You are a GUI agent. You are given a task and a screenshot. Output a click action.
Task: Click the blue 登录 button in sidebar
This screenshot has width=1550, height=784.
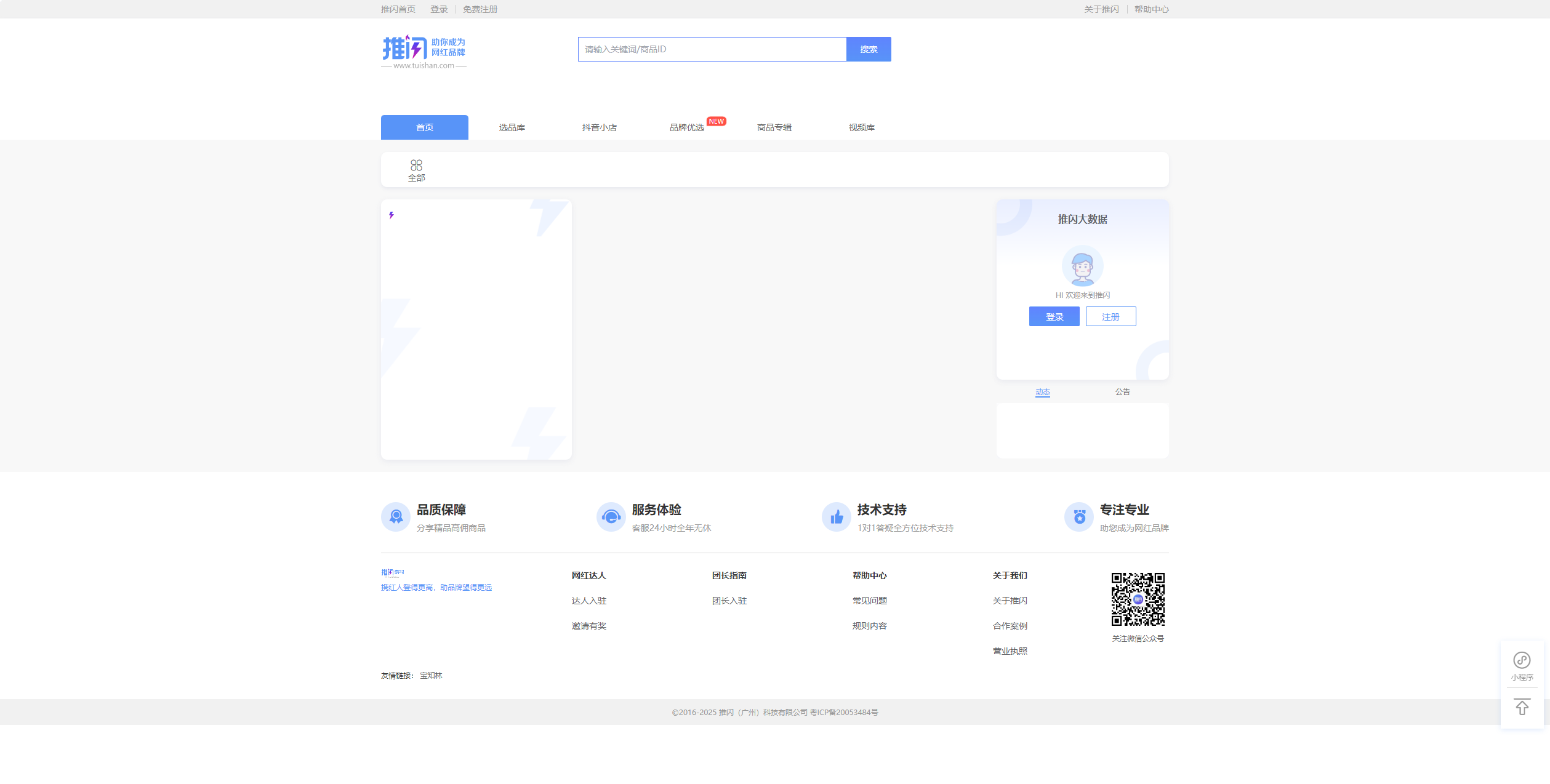1054,317
